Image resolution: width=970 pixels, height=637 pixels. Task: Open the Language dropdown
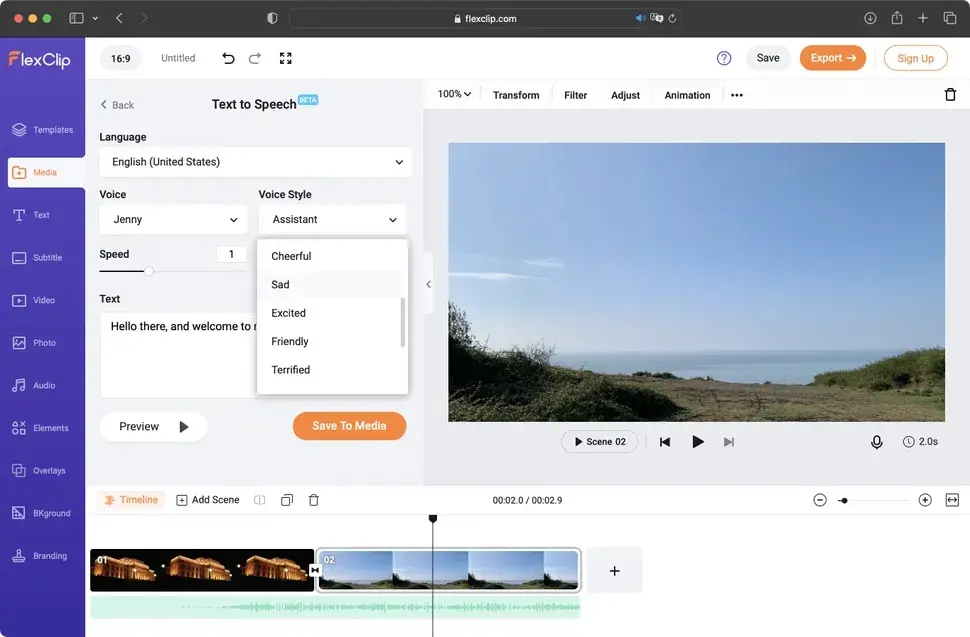(x=255, y=162)
